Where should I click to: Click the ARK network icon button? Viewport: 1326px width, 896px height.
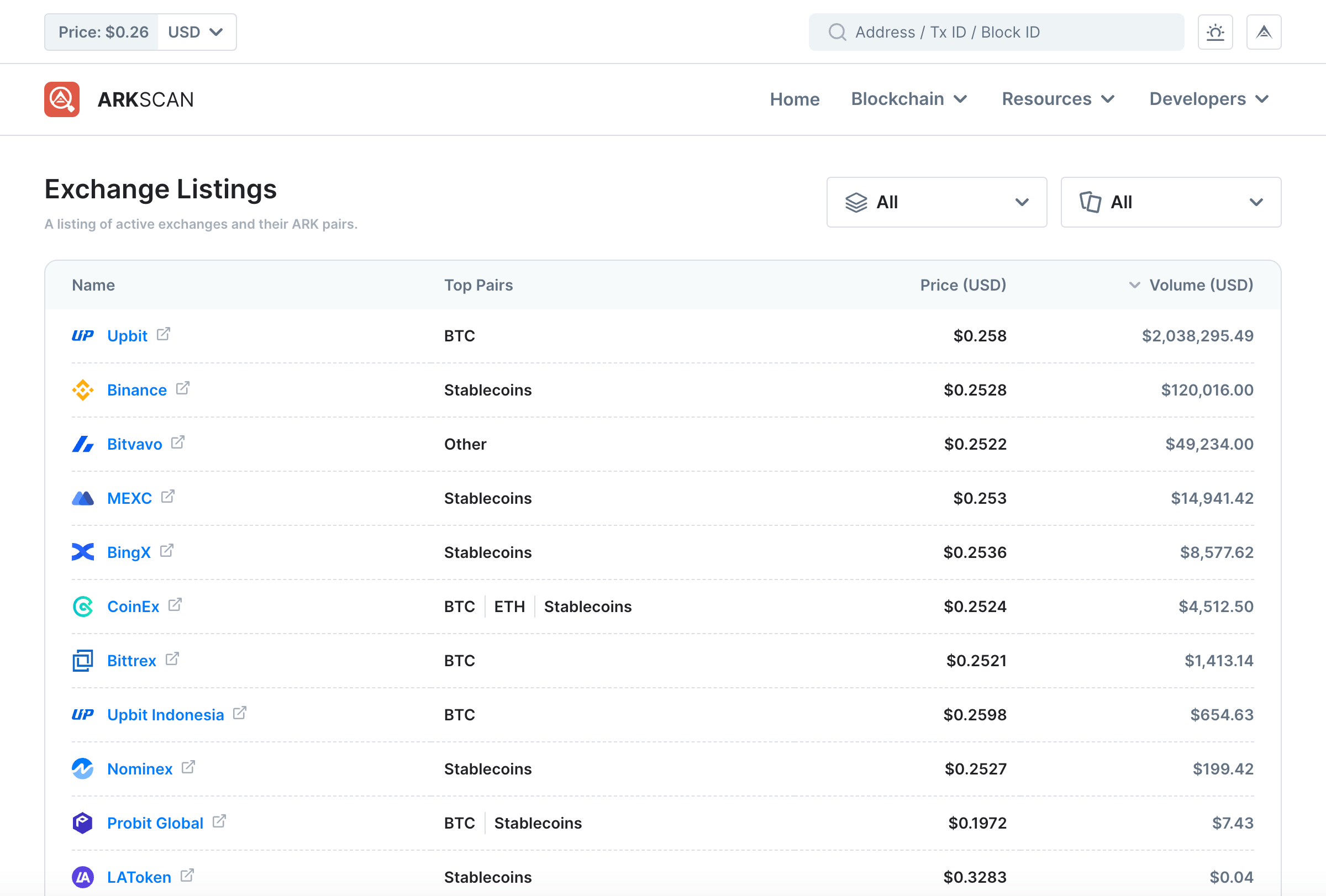(1263, 32)
